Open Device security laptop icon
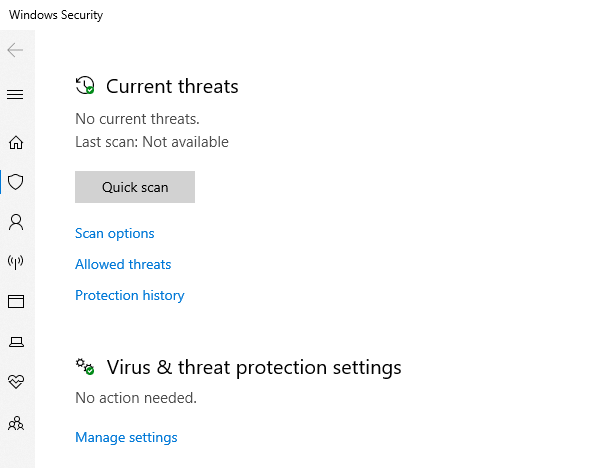Image resolution: width=599 pixels, height=468 pixels. click(x=16, y=342)
